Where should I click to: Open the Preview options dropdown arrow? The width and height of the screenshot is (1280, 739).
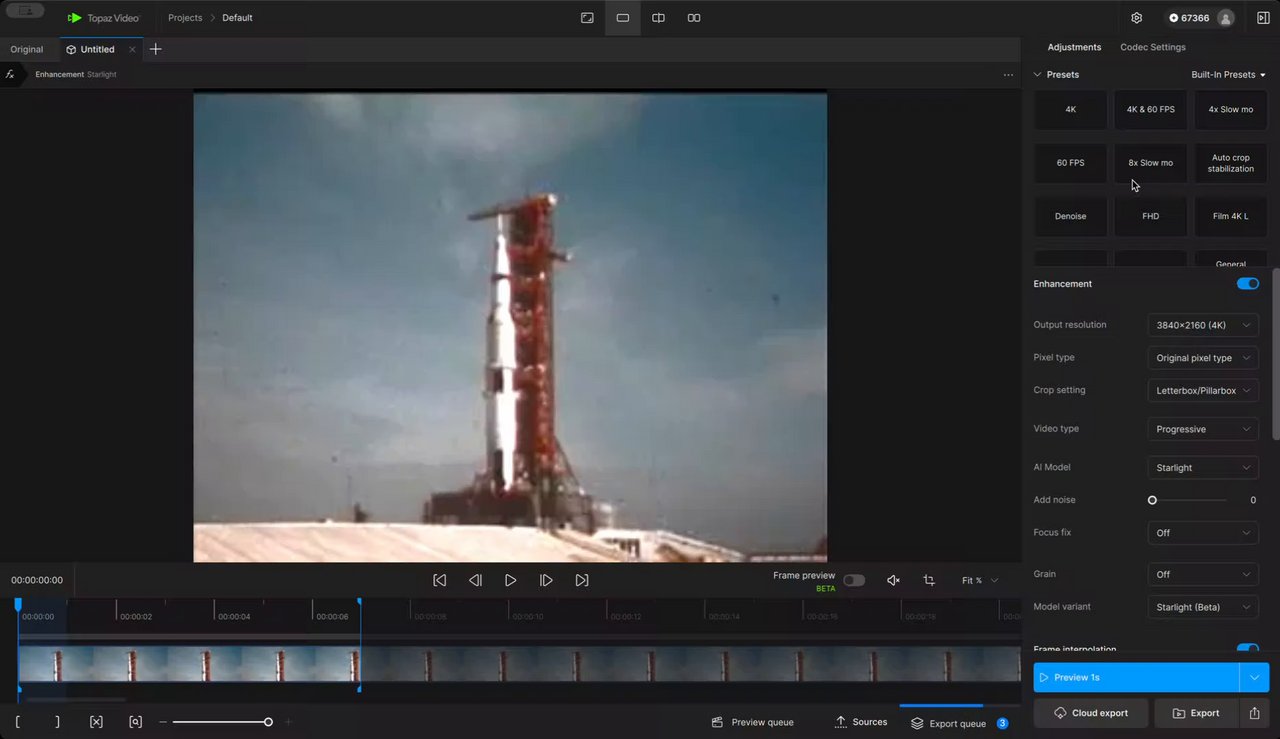[x=1254, y=677]
